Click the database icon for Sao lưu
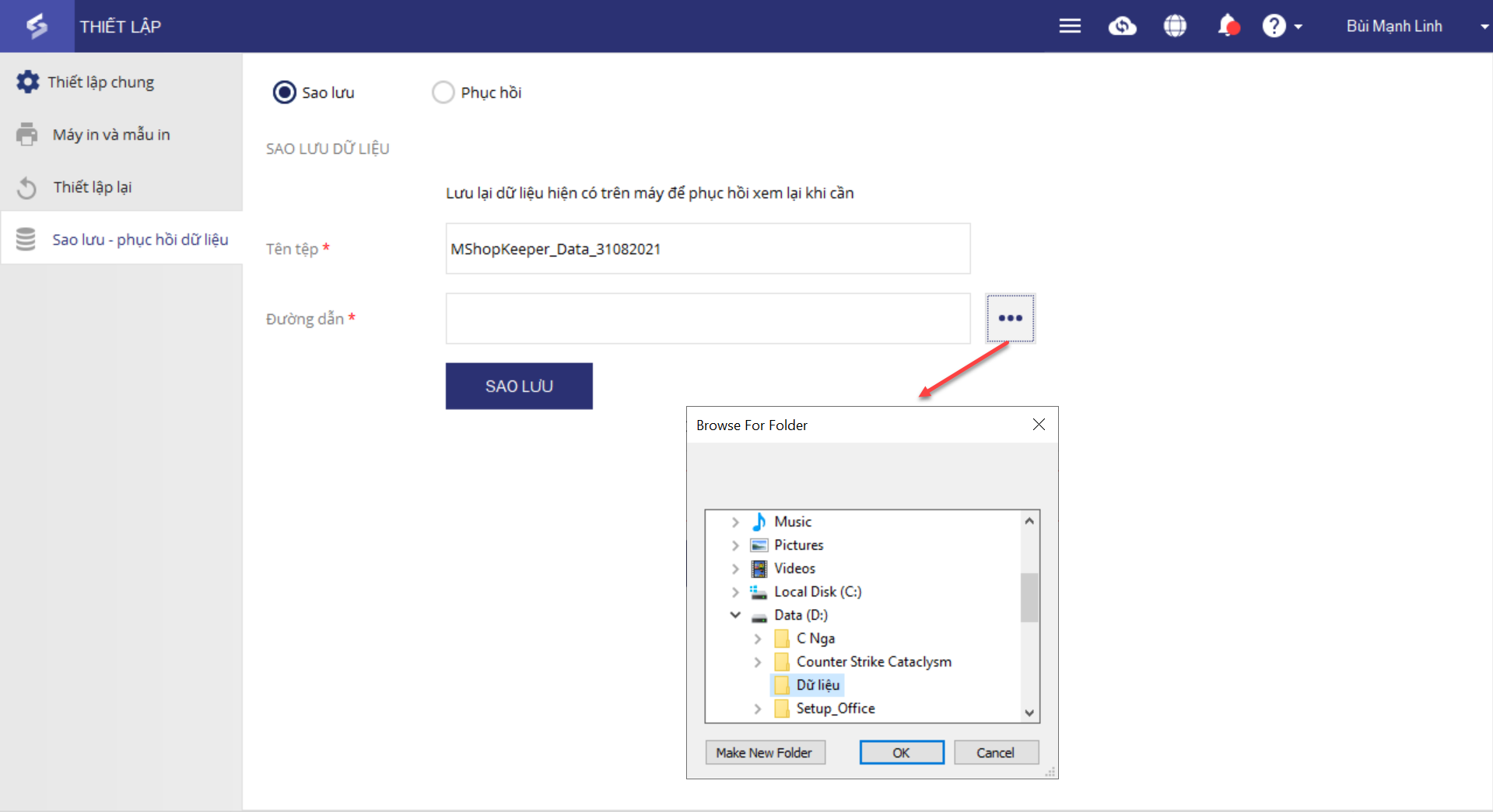The width and height of the screenshot is (1493, 812). (x=26, y=240)
